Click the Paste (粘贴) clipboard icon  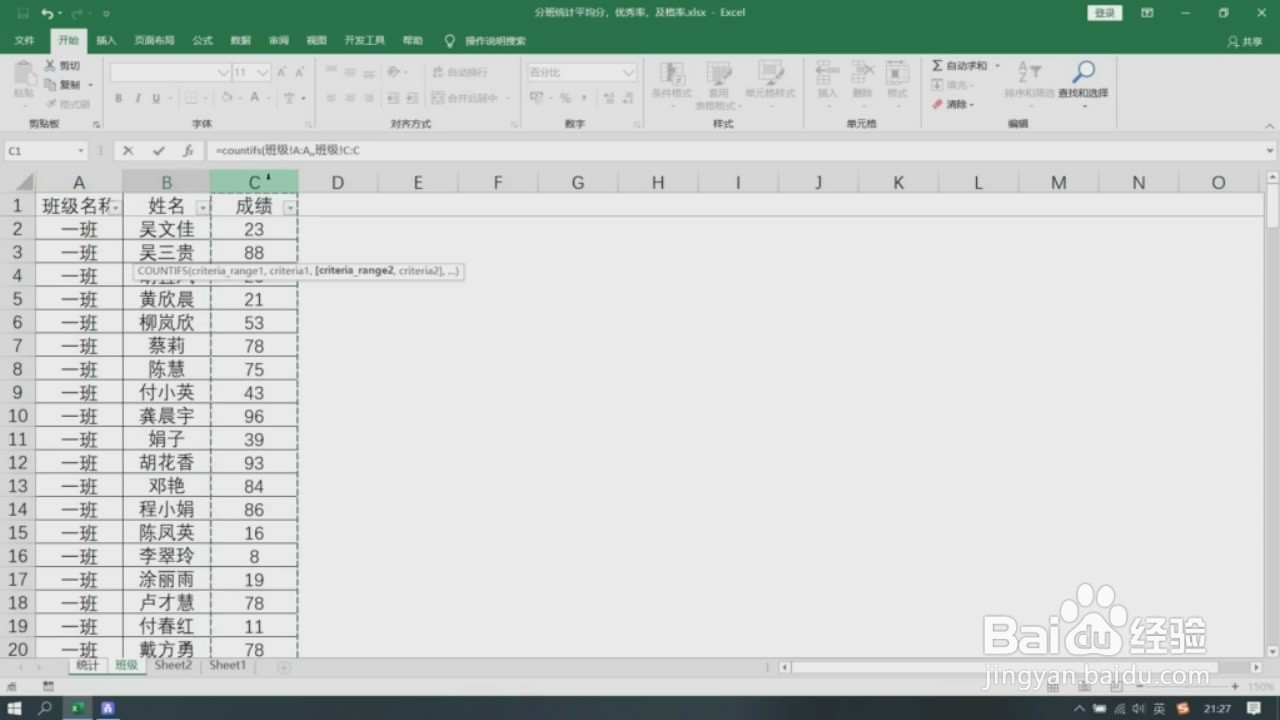[23, 74]
